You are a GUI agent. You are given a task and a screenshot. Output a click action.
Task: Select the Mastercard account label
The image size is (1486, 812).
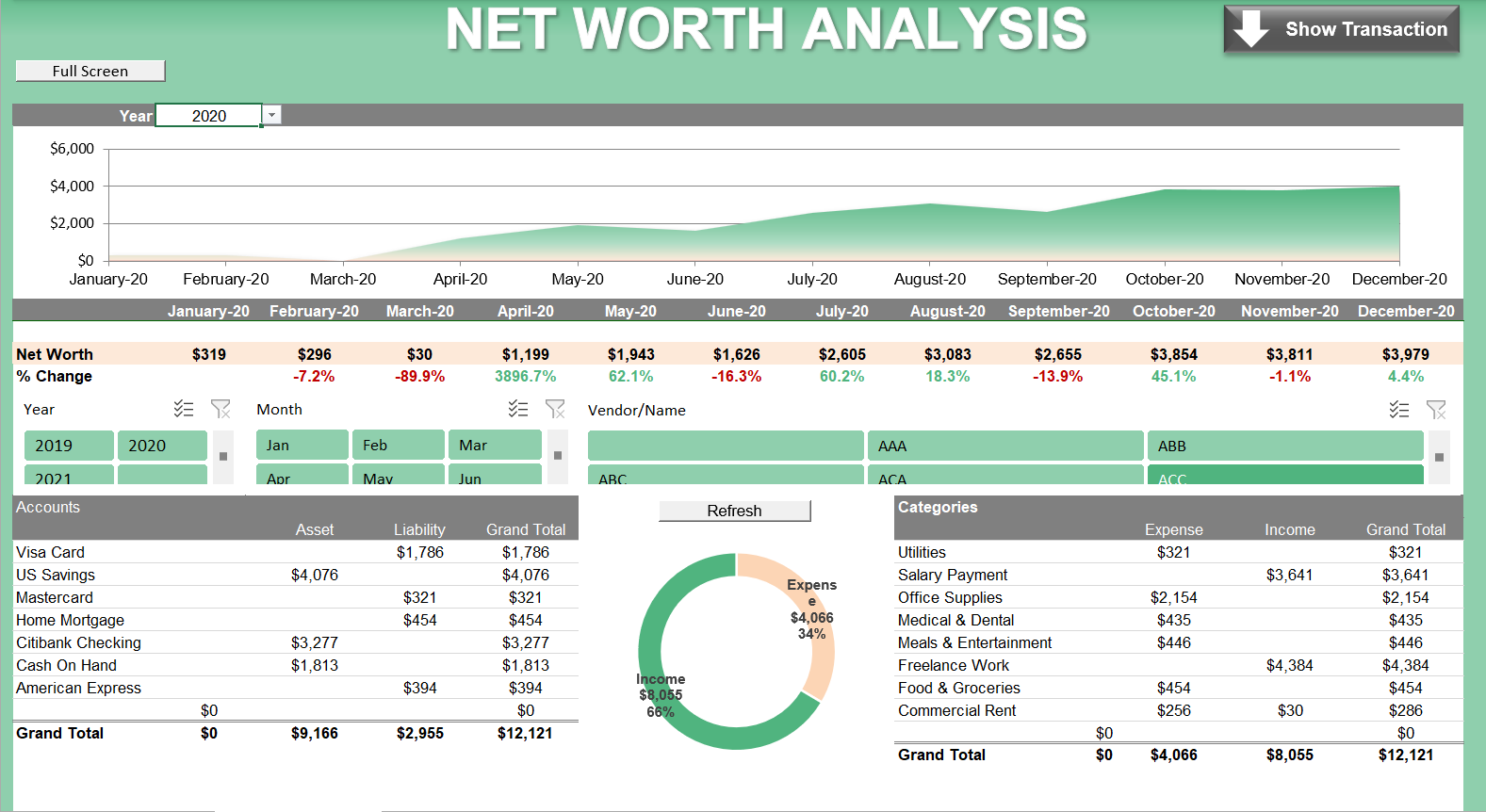pyautogui.click(x=55, y=597)
